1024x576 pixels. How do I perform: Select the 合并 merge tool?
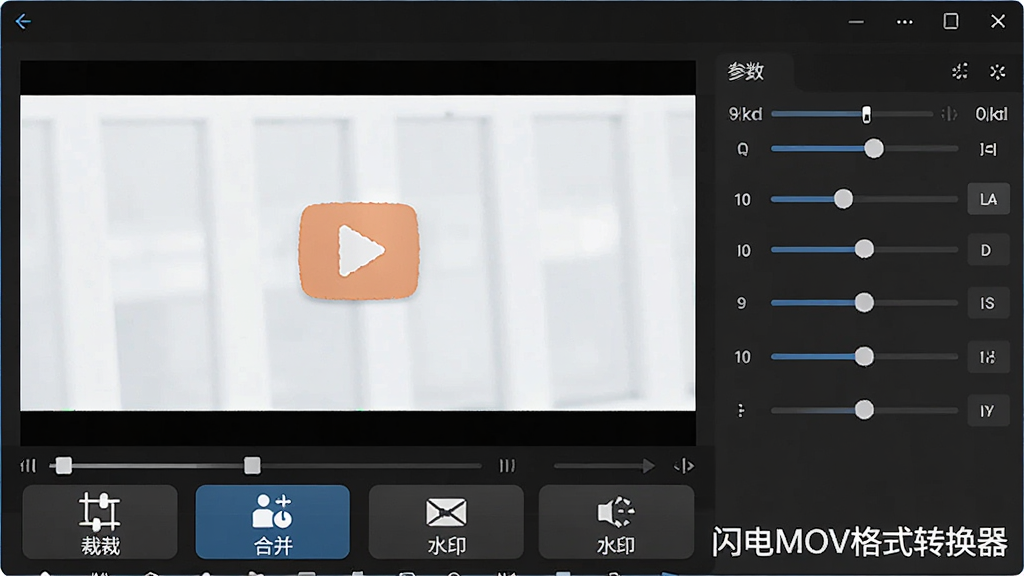272,522
